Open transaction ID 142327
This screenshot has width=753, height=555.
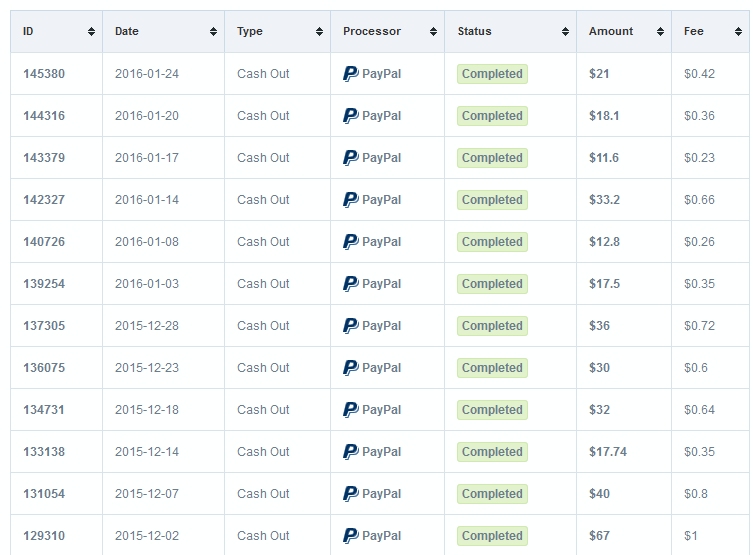point(44,200)
